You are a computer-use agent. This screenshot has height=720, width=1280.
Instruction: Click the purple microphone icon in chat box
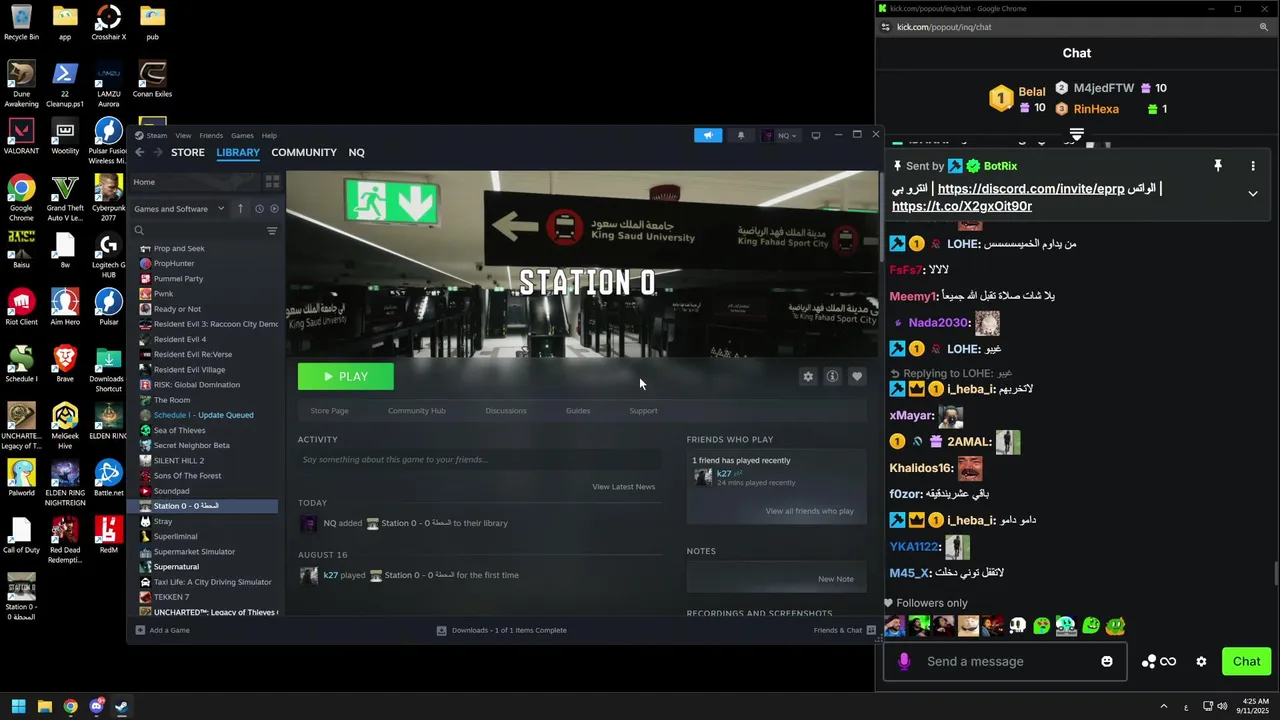click(904, 661)
